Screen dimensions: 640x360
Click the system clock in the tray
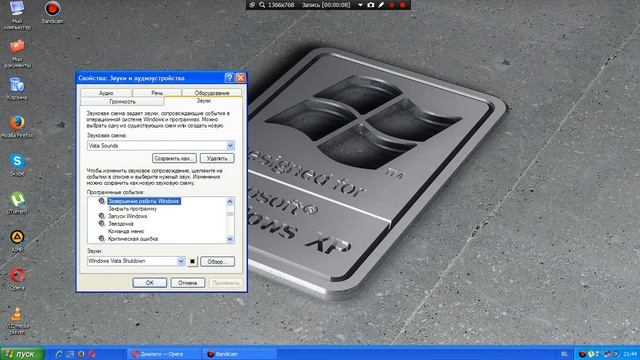tap(630, 354)
